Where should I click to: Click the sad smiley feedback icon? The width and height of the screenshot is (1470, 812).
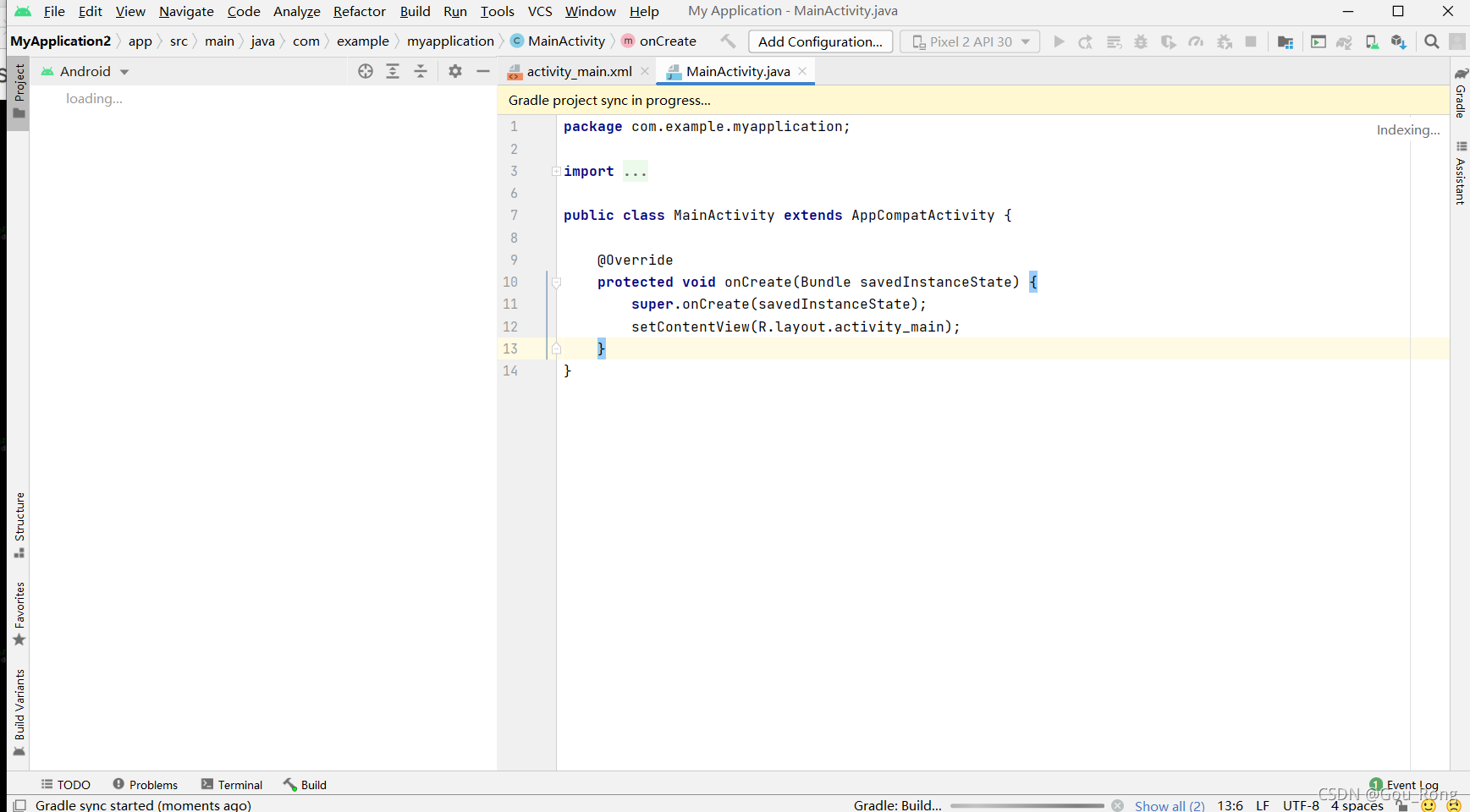coord(1454,806)
